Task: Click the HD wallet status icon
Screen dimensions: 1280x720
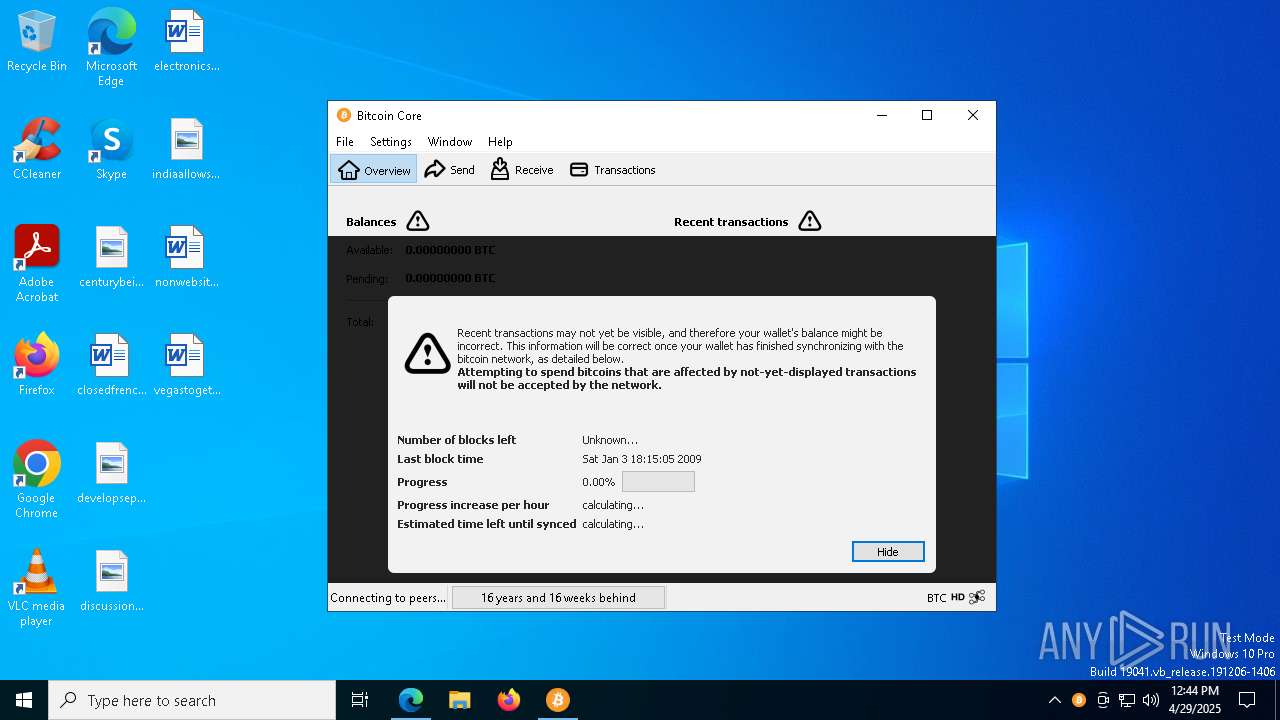Action: click(958, 598)
